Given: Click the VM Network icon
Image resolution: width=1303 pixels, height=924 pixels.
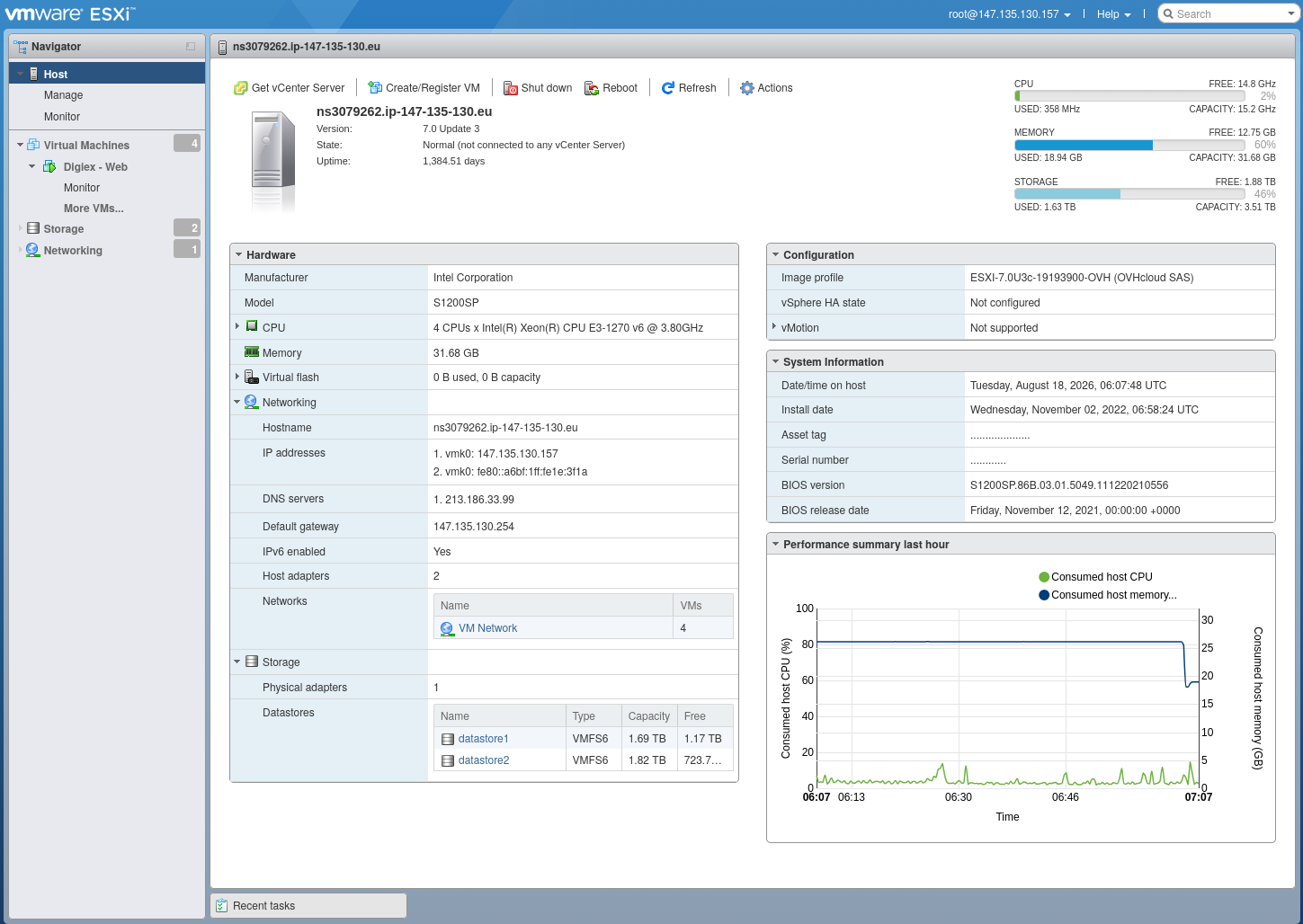Looking at the screenshot, I should click(x=447, y=628).
